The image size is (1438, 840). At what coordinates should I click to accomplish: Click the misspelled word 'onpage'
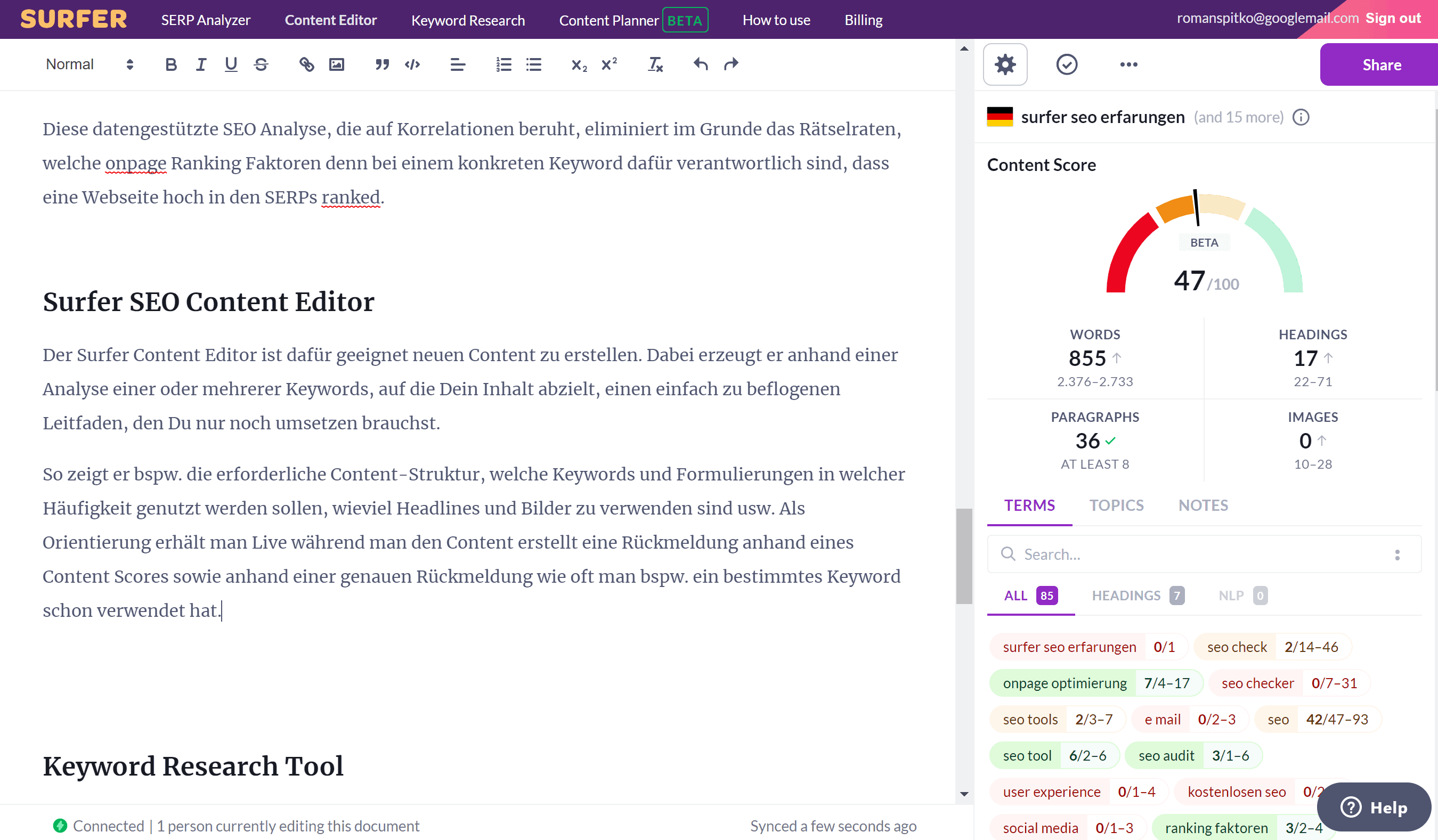(136, 163)
